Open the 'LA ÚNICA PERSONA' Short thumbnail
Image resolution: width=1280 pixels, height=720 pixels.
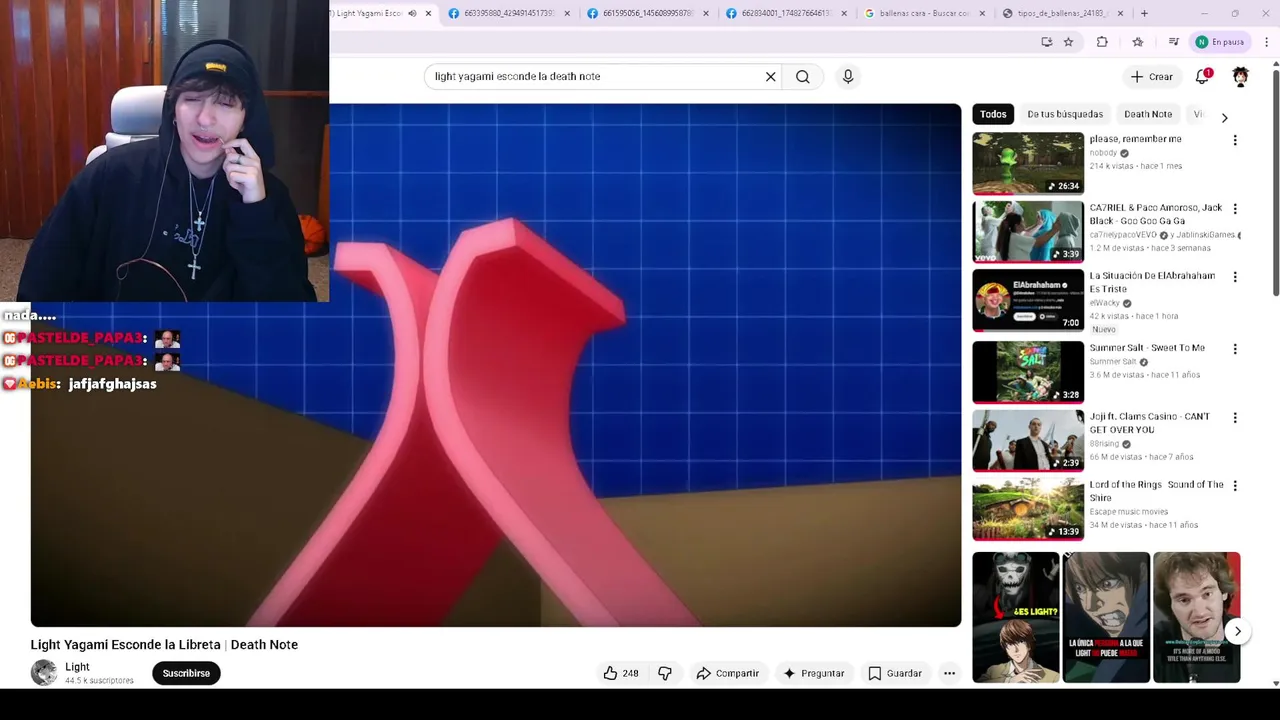tap(1106, 617)
